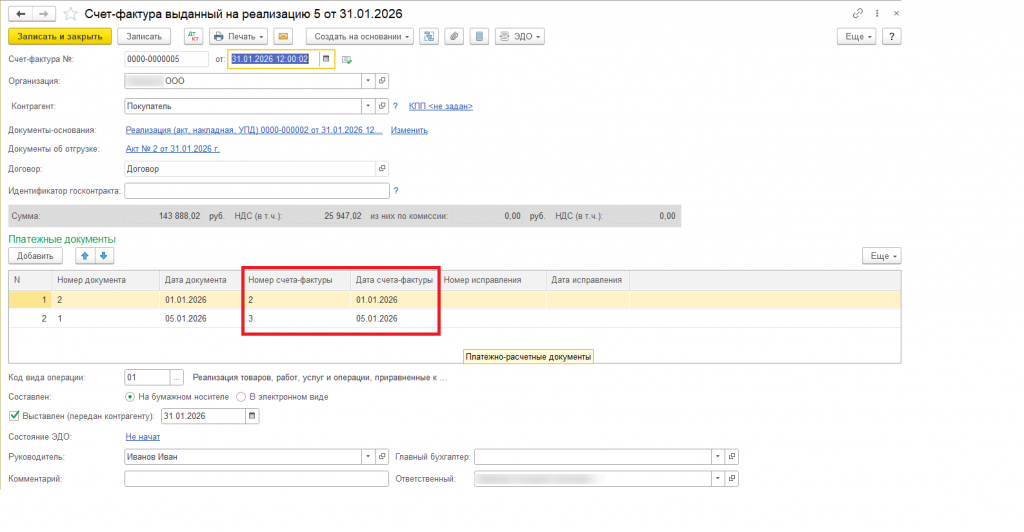Click Идентификатор госконтракта input field
Screen dimensions: 1024x532
pyautogui.click(x=257, y=191)
